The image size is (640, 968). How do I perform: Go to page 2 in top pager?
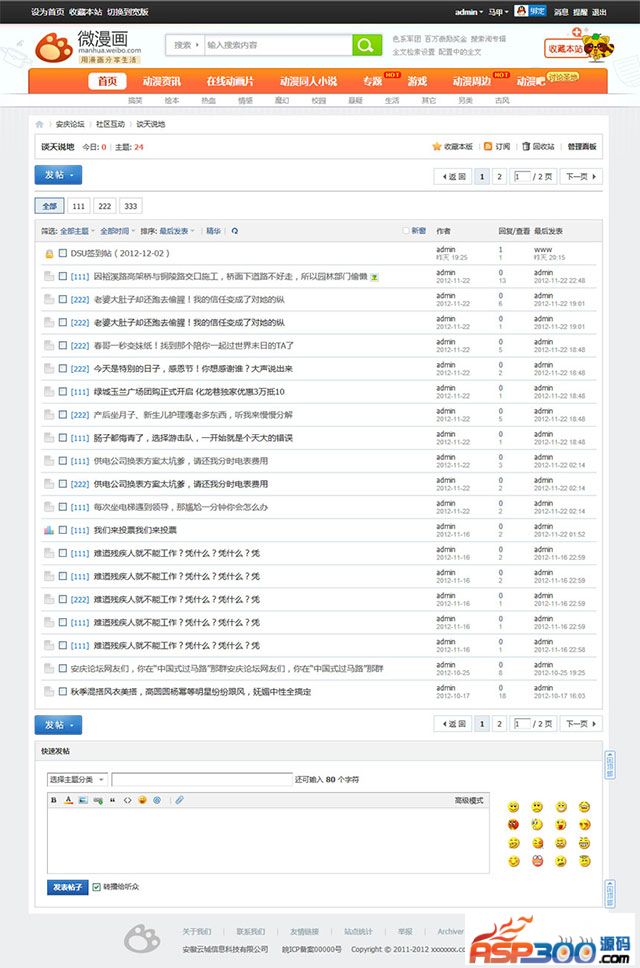[499, 177]
